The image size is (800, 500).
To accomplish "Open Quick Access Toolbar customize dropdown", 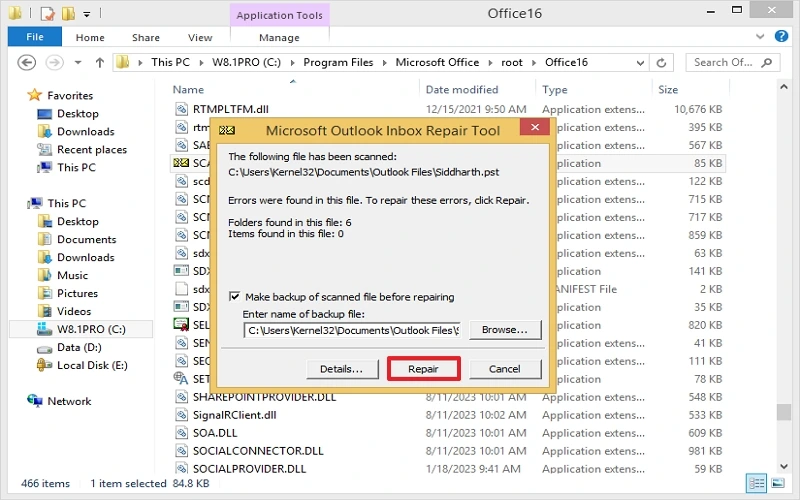I will tap(87, 14).
